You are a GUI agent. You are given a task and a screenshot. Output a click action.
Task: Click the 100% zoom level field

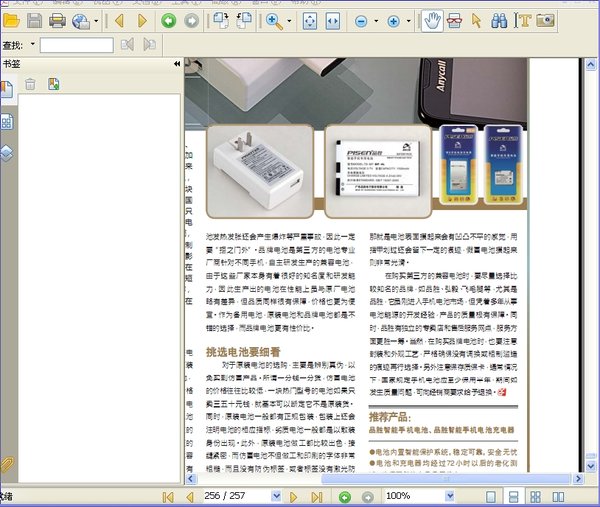click(x=415, y=496)
